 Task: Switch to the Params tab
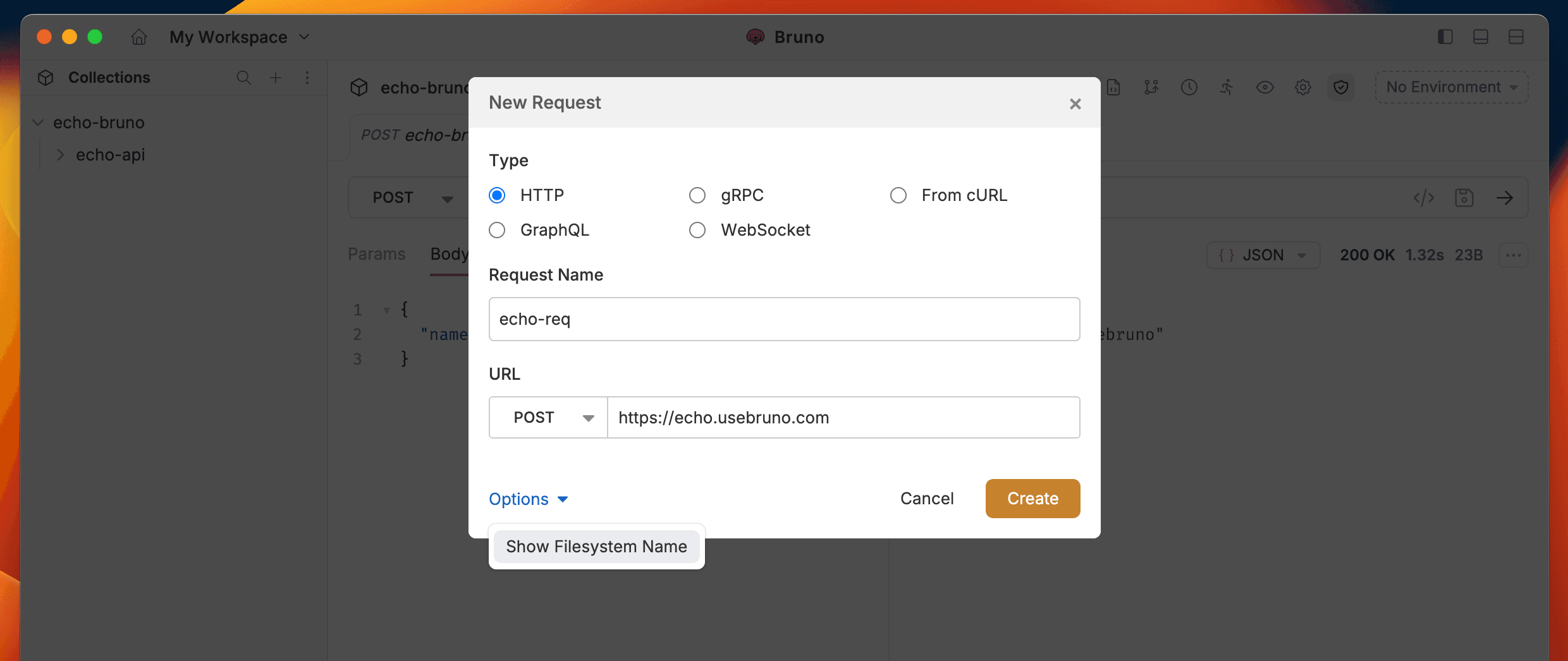click(x=376, y=254)
